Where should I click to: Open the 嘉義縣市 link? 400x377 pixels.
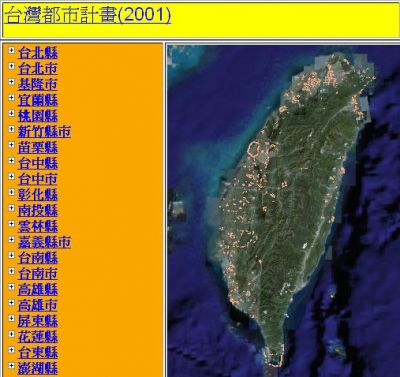[x=44, y=242]
